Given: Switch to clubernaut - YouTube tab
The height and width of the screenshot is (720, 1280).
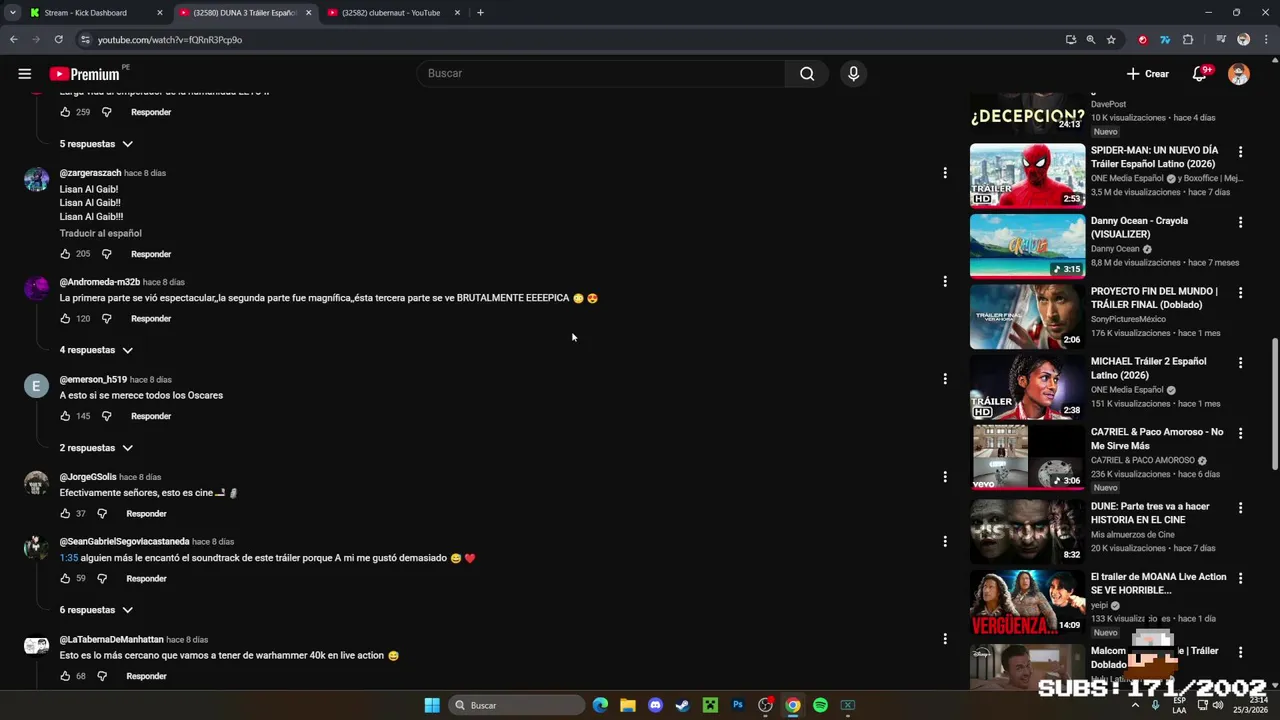Looking at the screenshot, I should pyautogui.click(x=392, y=13).
